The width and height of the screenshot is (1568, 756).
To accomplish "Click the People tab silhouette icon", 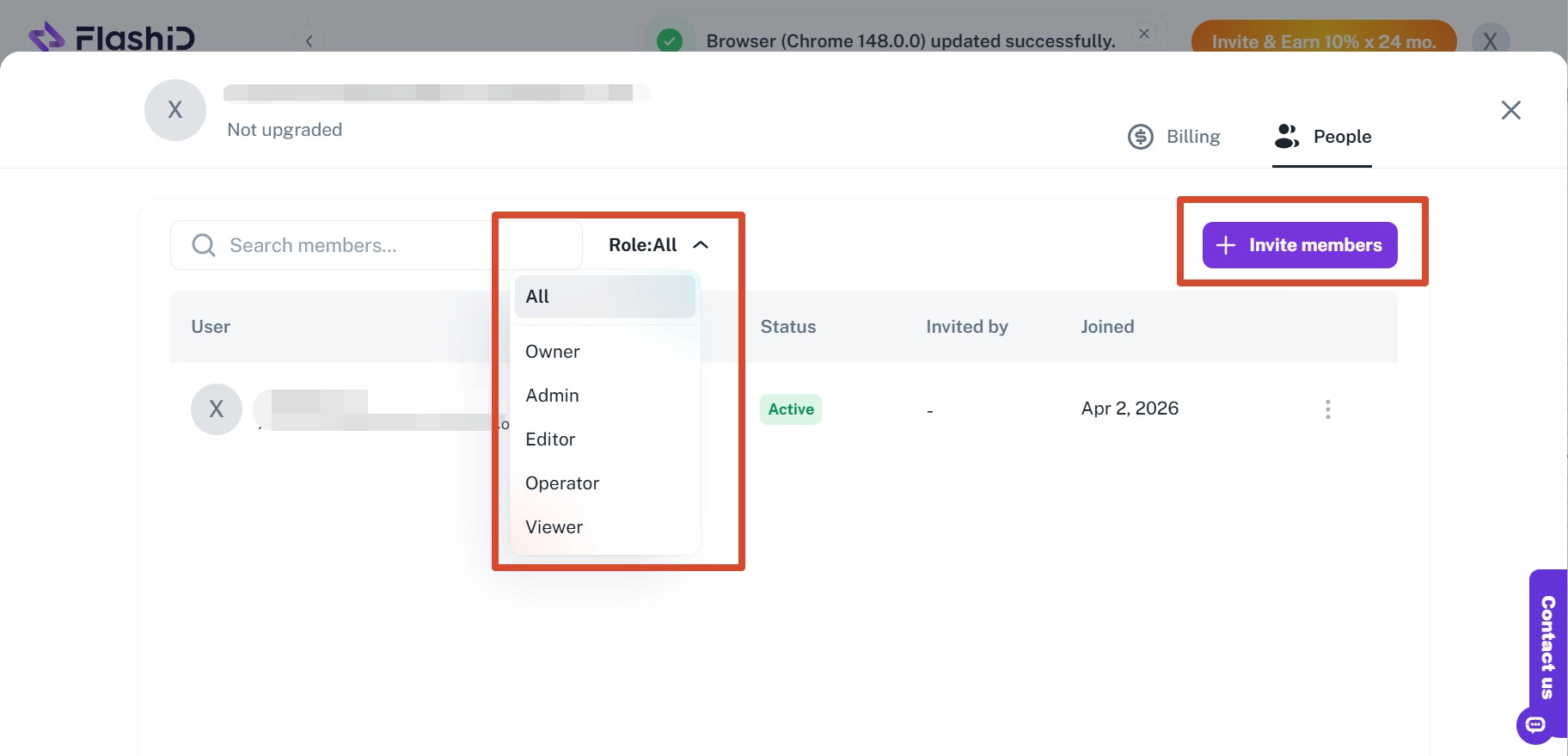I will (1287, 136).
